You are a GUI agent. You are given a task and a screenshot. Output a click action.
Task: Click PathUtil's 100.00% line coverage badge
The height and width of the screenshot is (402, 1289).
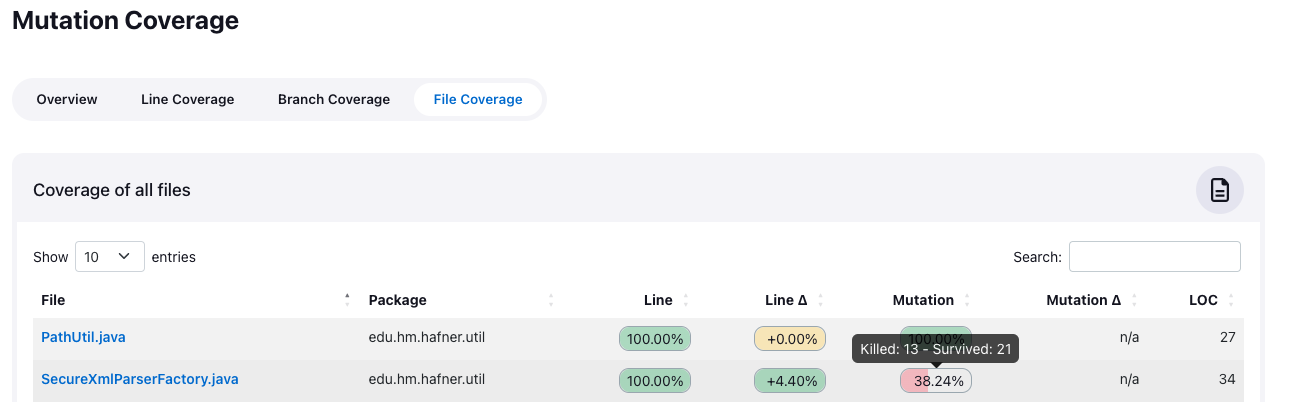(x=655, y=339)
